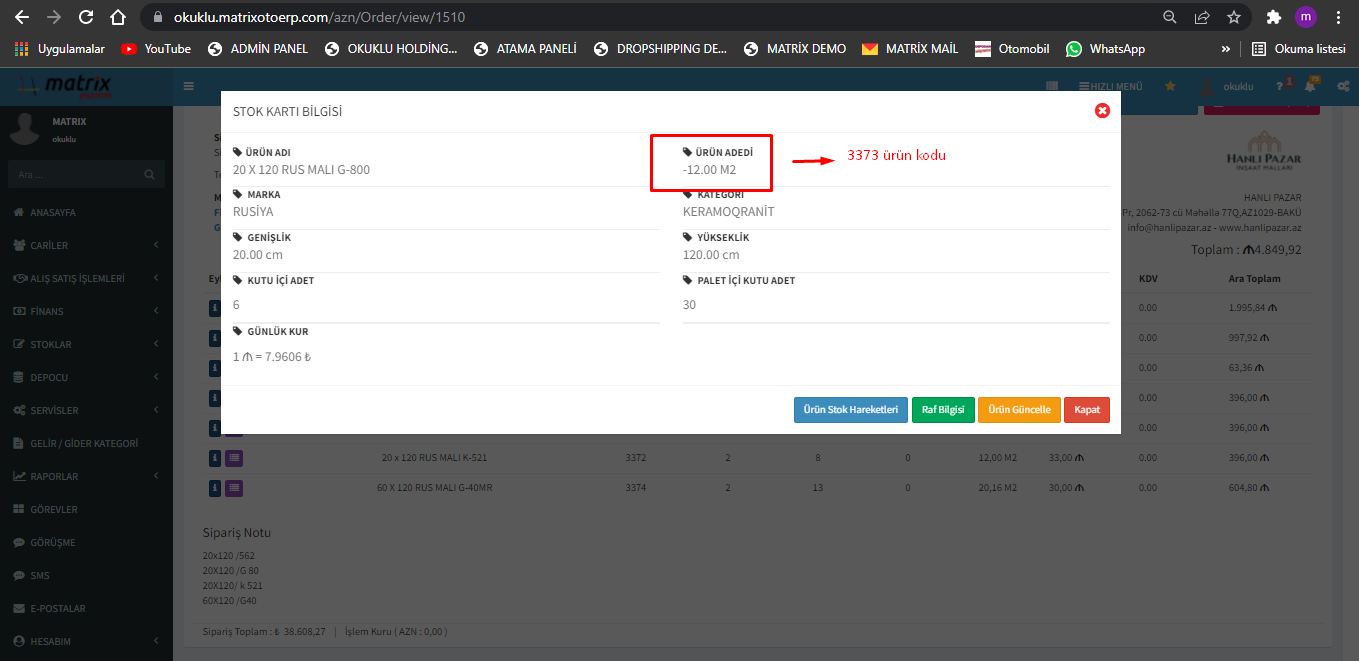Open the WhatsApp bookmark
The image size is (1359, 661).
point(1105,48)
